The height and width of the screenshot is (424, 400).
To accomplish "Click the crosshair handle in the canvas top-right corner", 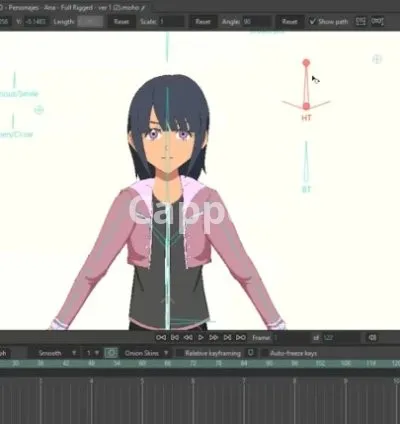I will coord(377,59).
